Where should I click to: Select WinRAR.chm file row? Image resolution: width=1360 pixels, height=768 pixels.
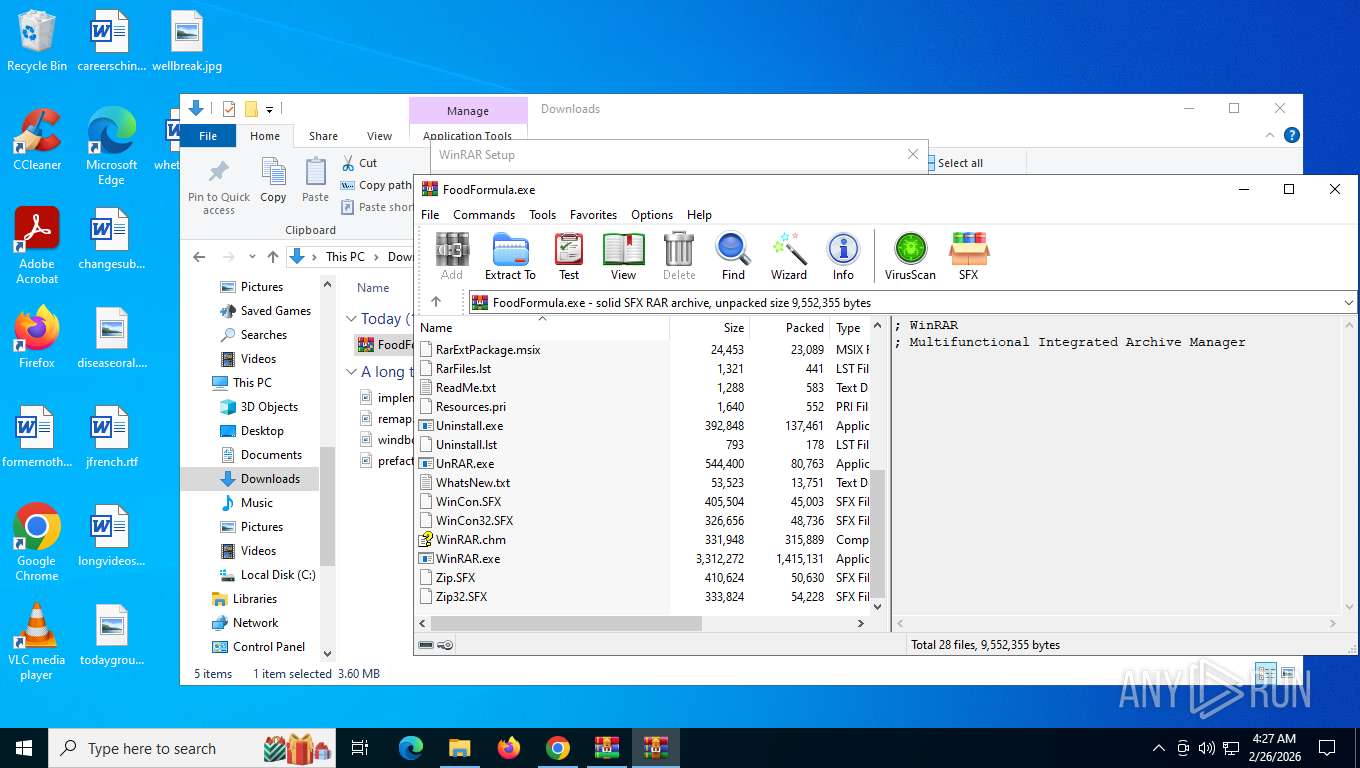point(644,540)
